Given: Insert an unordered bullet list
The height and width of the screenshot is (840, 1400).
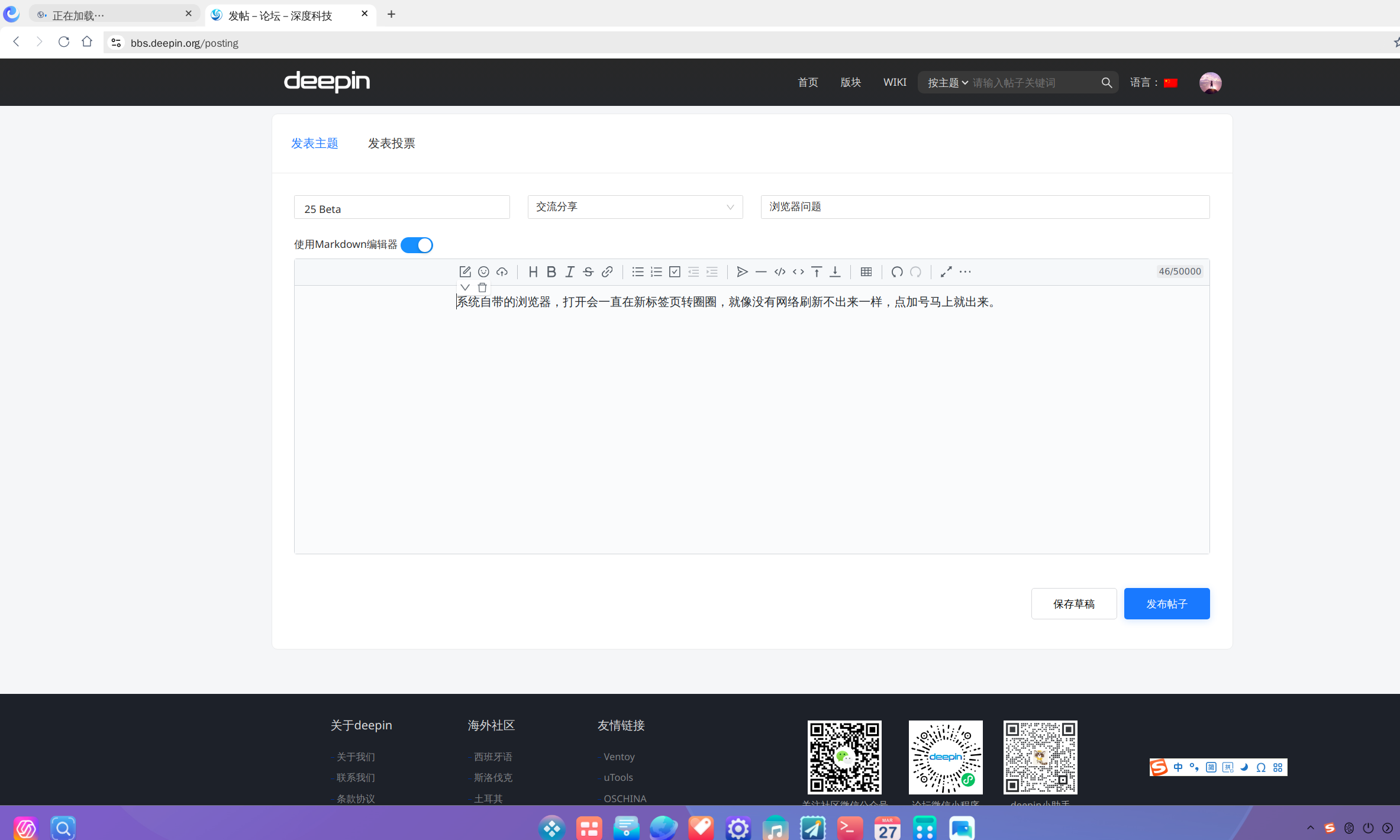Looking at the screenshot, I should [637, 272].
